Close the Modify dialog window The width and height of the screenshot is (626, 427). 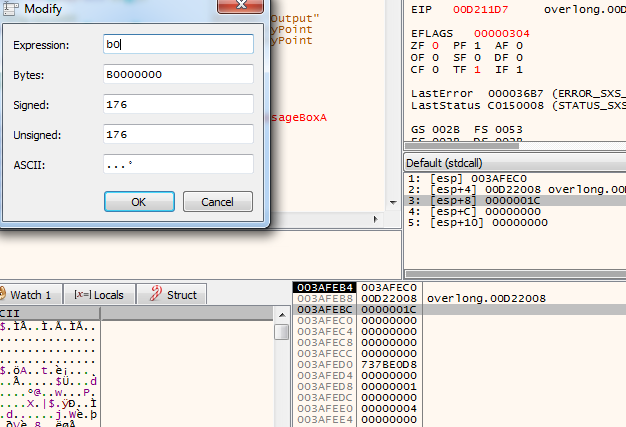240,6
